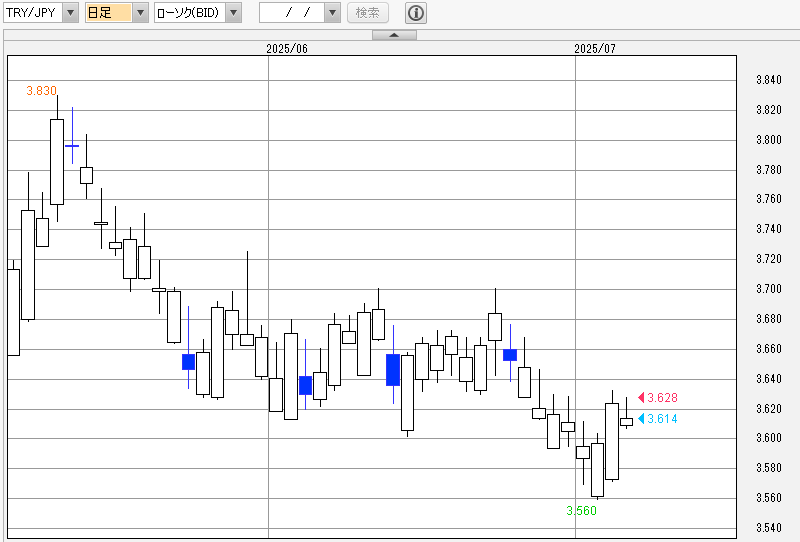
Task: Click the 3.560 low price label
Action: click(x=582, y=511)
